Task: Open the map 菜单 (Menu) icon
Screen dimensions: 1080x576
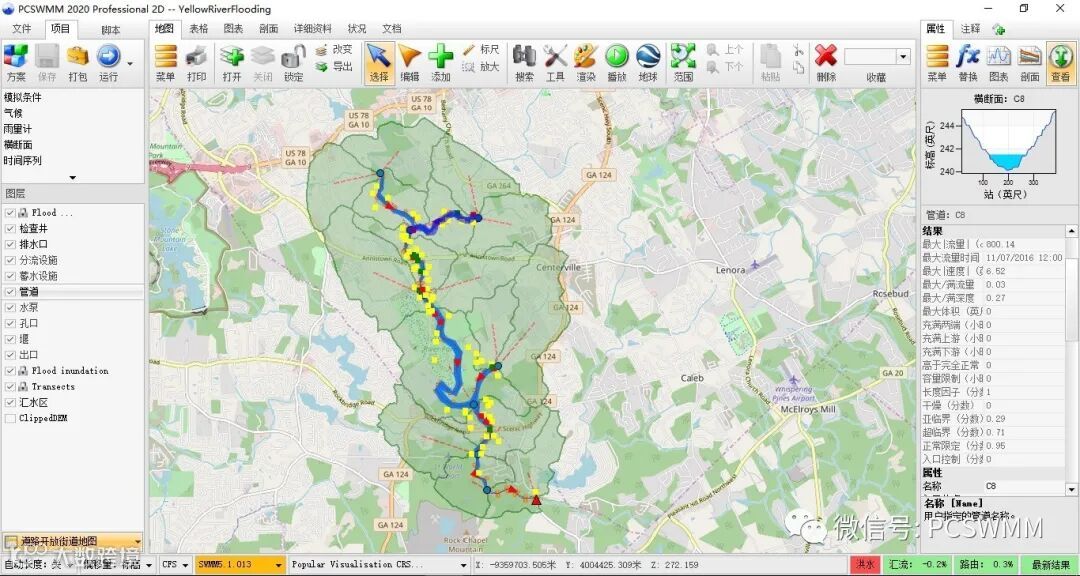Action: 165,63
